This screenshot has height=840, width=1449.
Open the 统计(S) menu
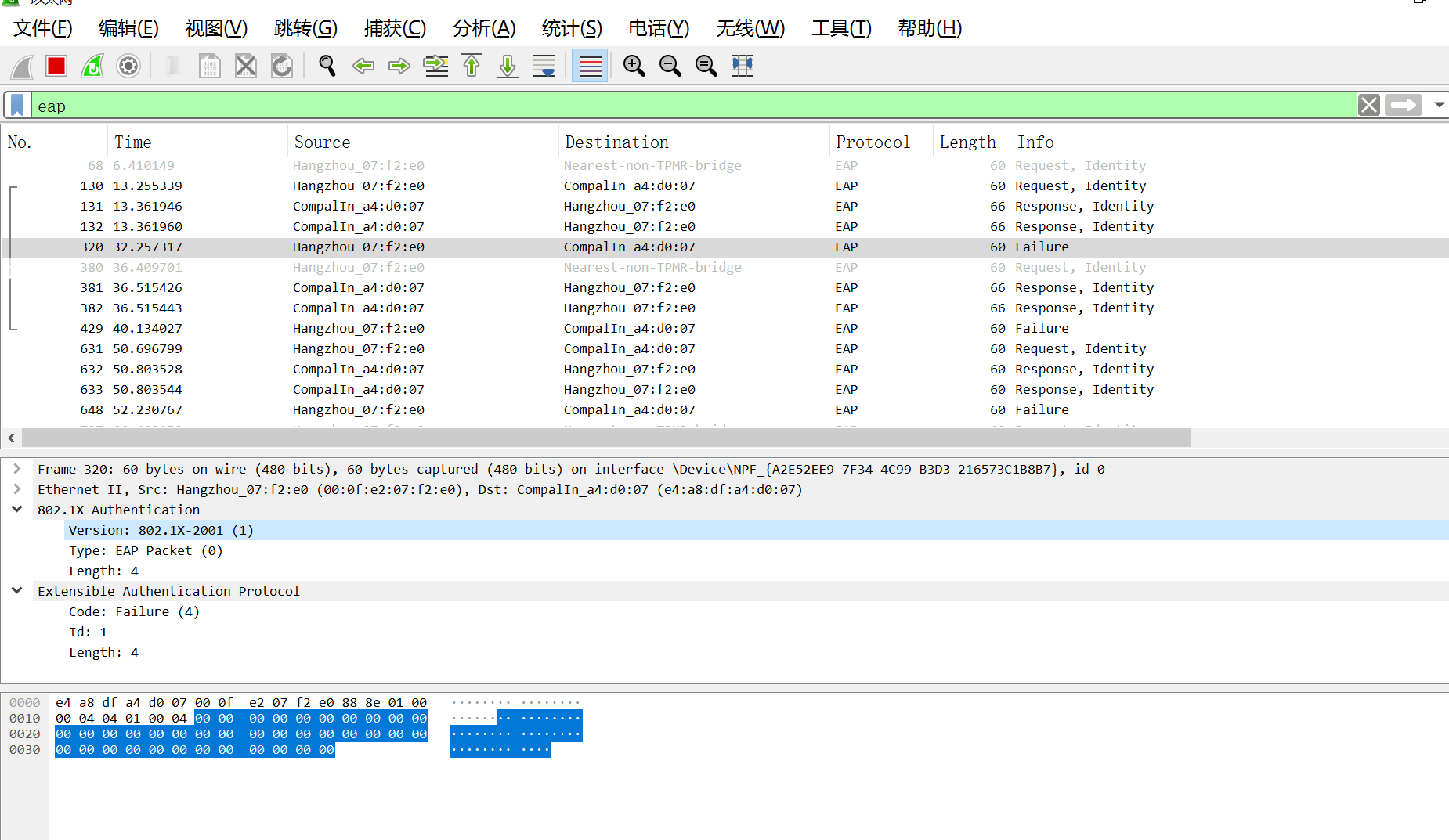coord(572,28)
